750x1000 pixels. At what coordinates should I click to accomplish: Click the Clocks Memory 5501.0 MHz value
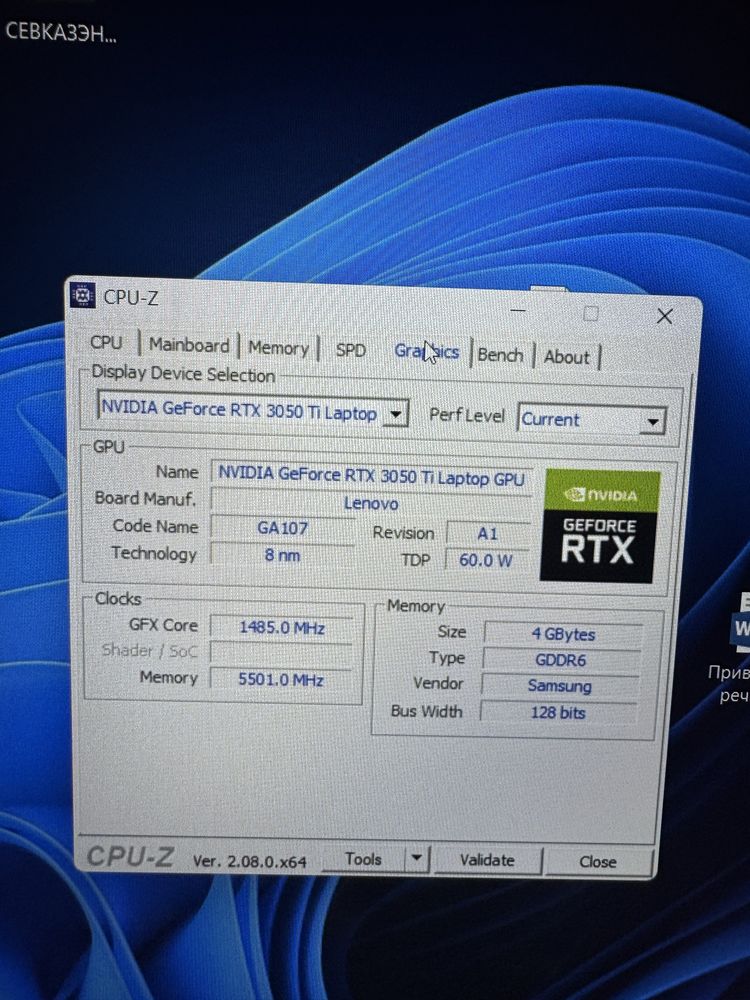click(x=281, y=680)
